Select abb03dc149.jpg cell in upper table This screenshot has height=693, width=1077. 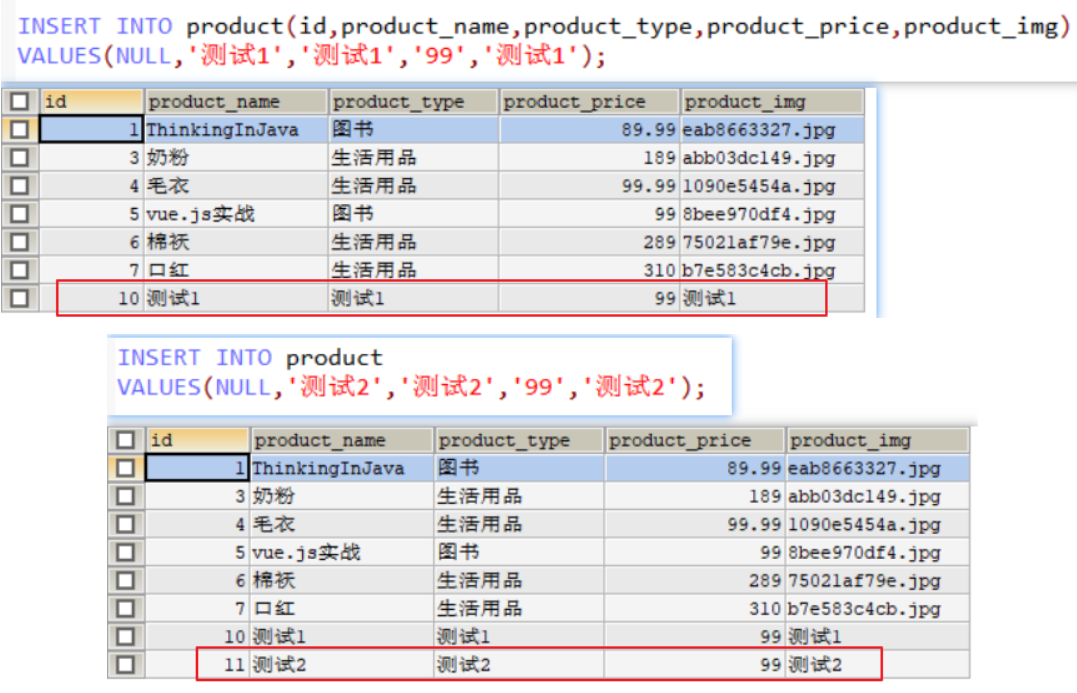pos(772,158)
